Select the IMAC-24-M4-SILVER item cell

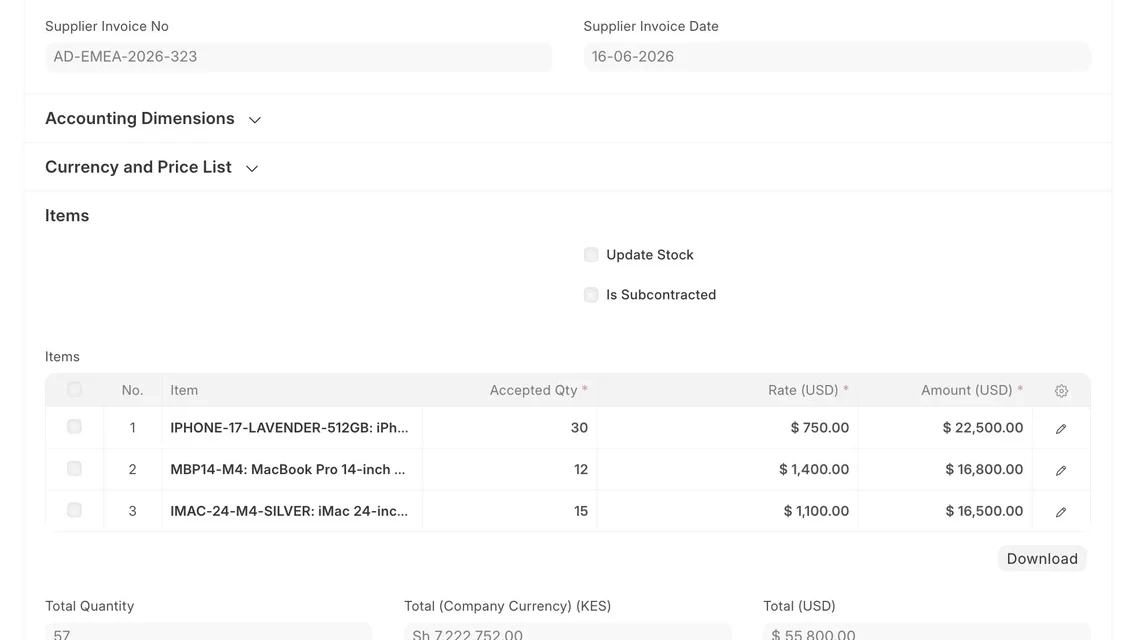point(292,512)
